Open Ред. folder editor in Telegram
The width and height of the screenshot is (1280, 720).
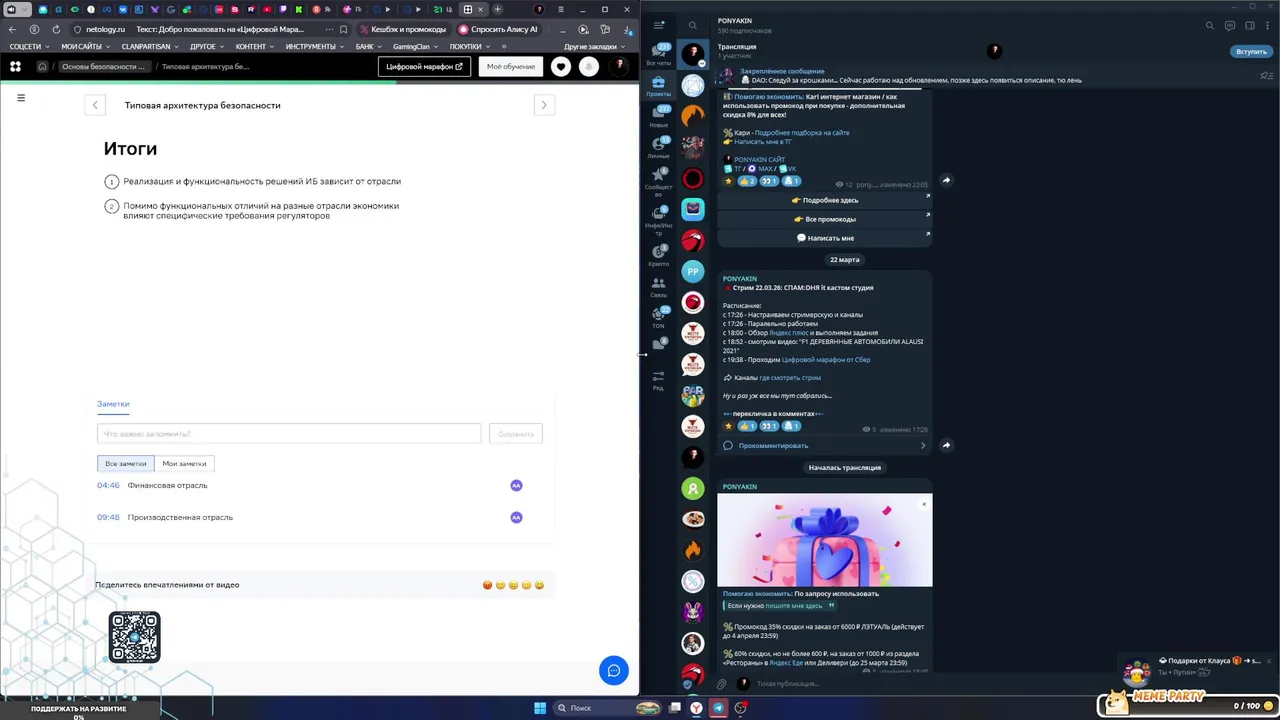coord(658,379)
